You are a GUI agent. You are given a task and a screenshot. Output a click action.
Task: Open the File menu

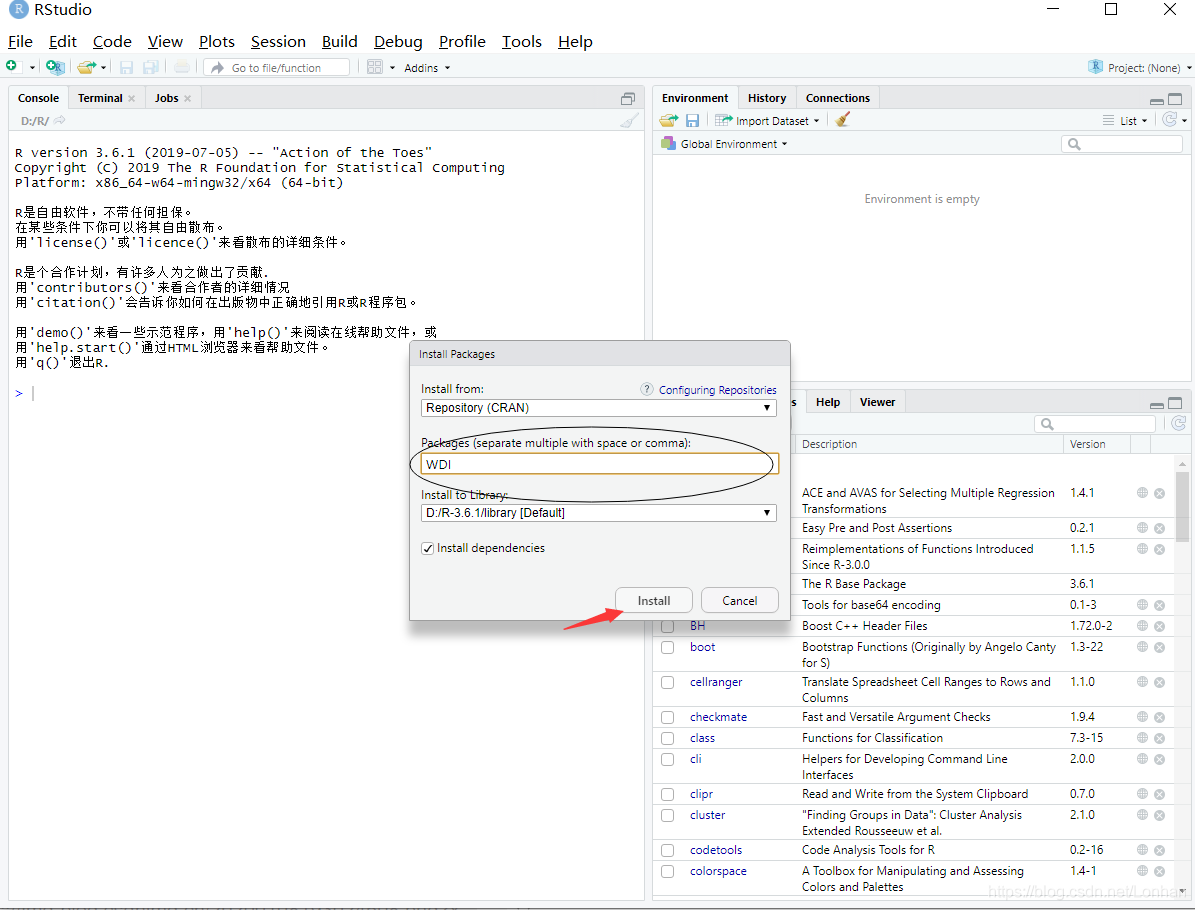click(x=20, y=42)
